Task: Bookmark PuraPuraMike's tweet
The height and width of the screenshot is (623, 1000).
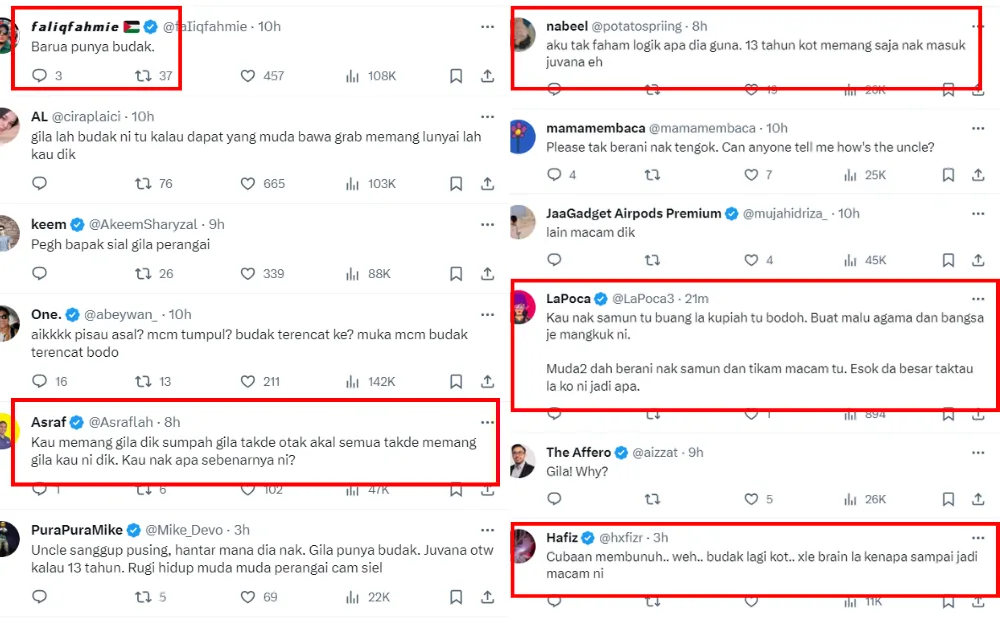Action: 456,597
